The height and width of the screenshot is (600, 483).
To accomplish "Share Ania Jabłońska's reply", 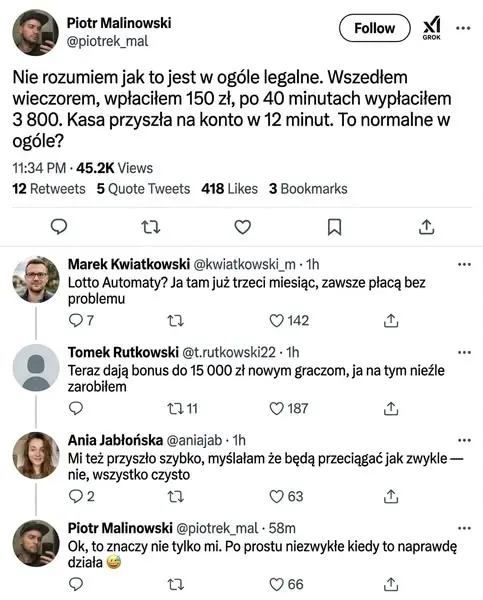I will [x=391, y=496].
